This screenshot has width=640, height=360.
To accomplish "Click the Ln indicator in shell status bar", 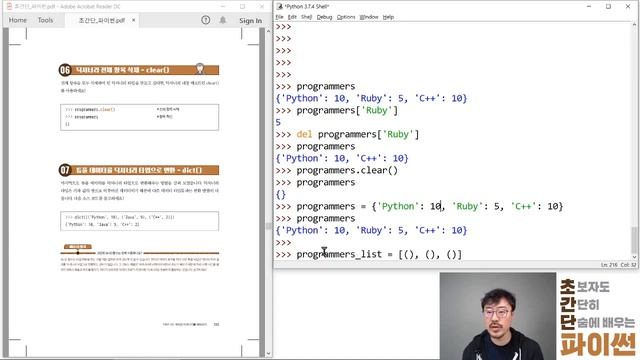I will [609, 265].
